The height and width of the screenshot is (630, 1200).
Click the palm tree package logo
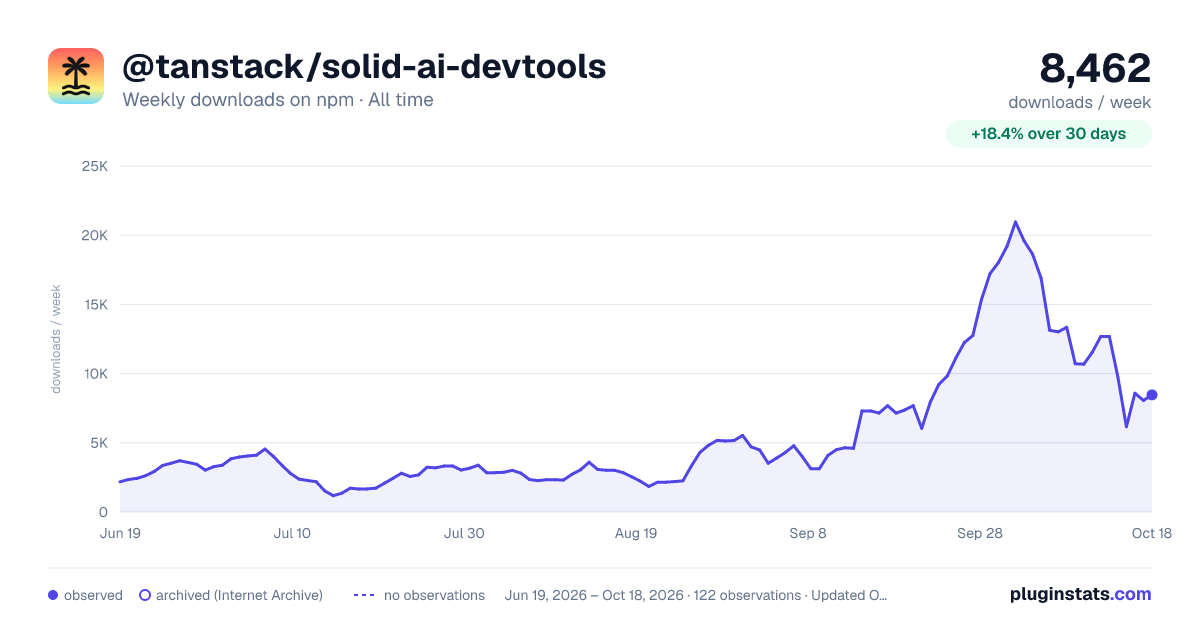[76, 76]
